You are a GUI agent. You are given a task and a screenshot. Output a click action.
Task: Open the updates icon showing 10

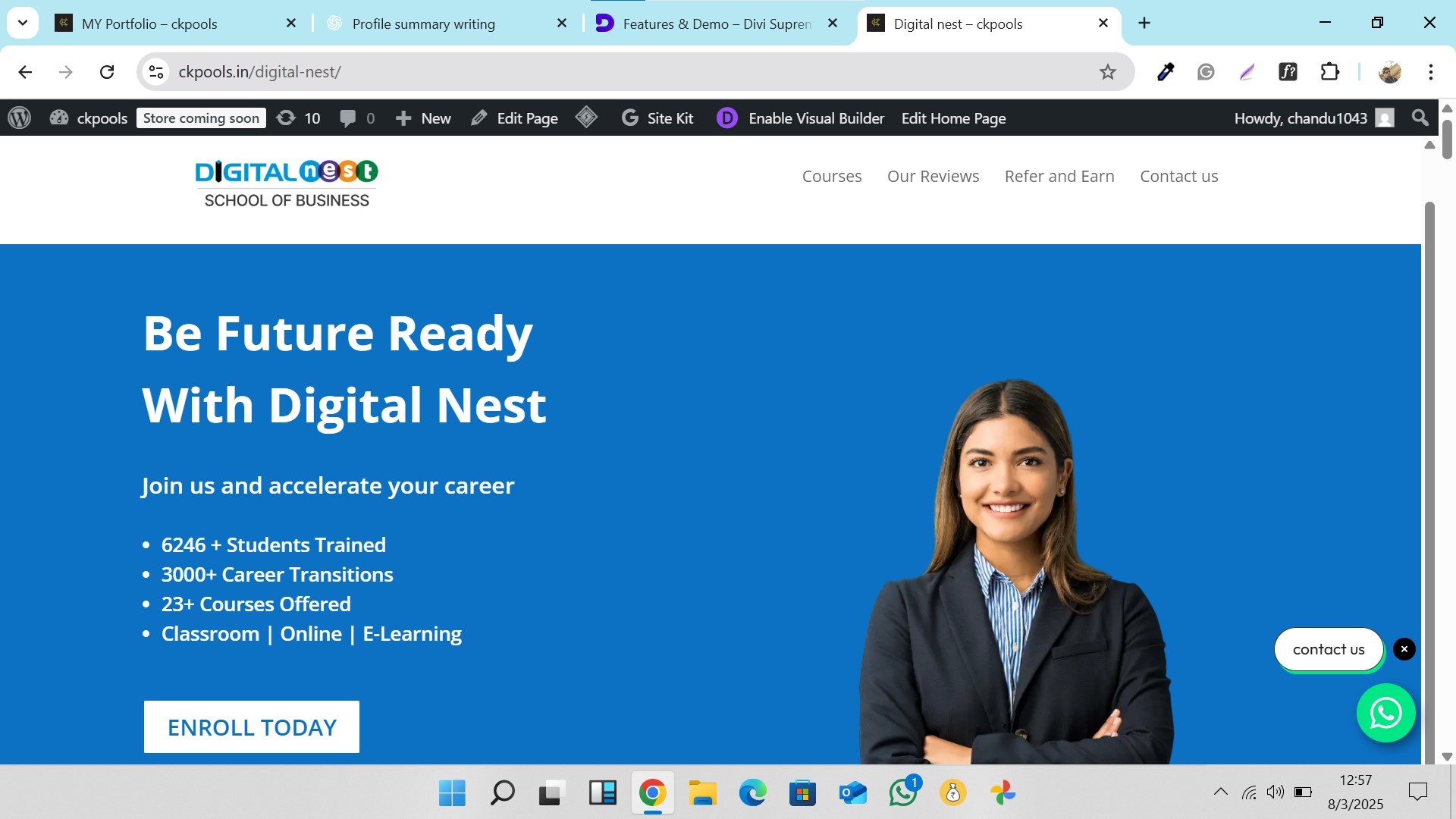click(287, 118)
